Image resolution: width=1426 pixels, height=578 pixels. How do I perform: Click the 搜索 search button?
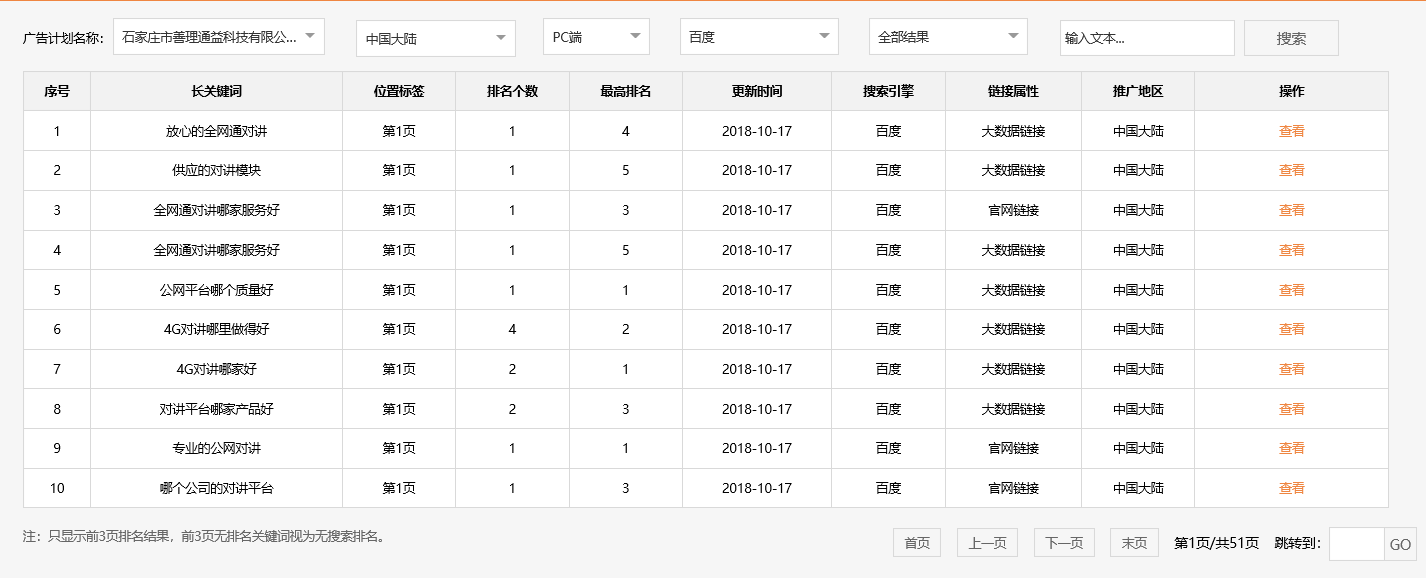click(1290, 37)
